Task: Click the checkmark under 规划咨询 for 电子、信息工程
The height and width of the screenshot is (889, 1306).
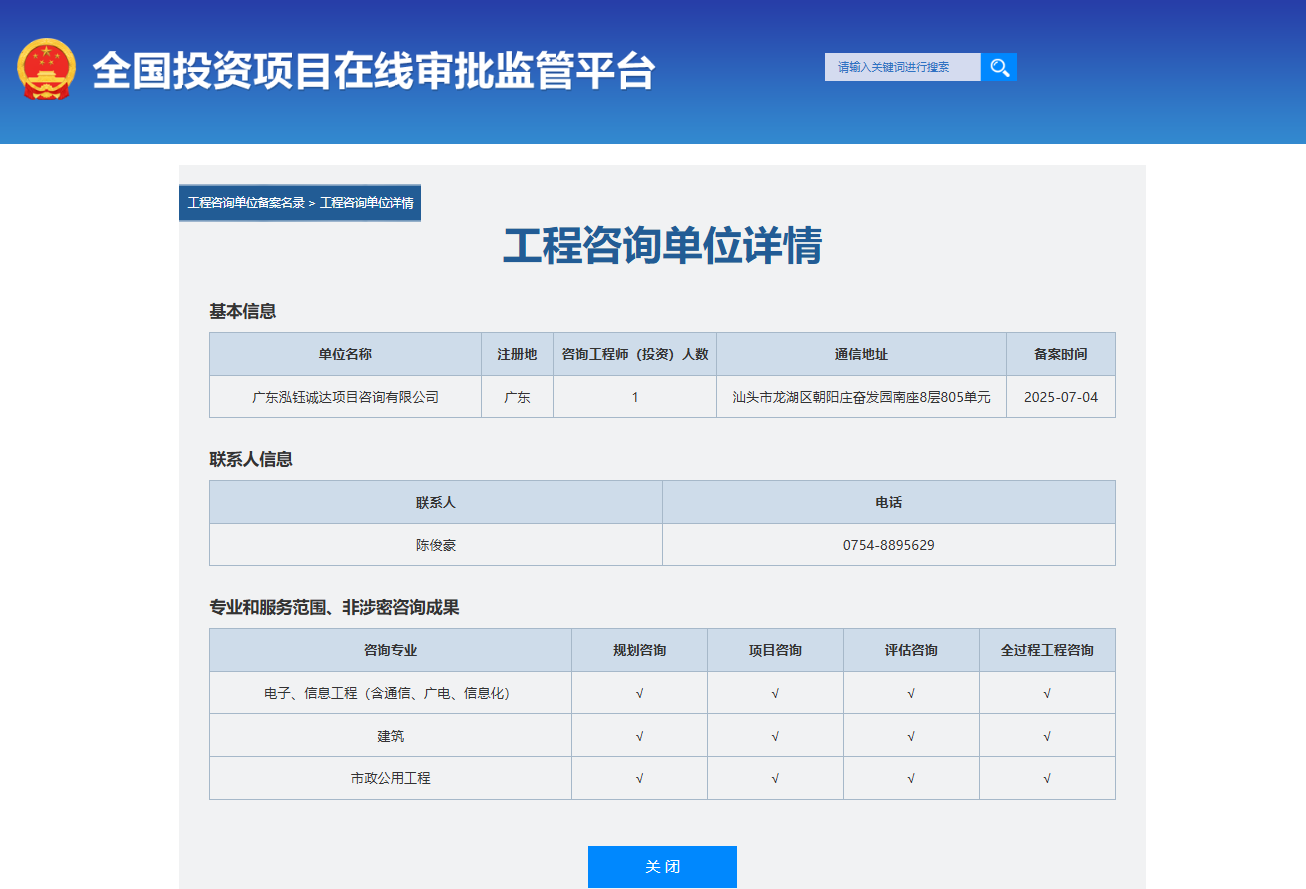Action: tap(639, 691)
